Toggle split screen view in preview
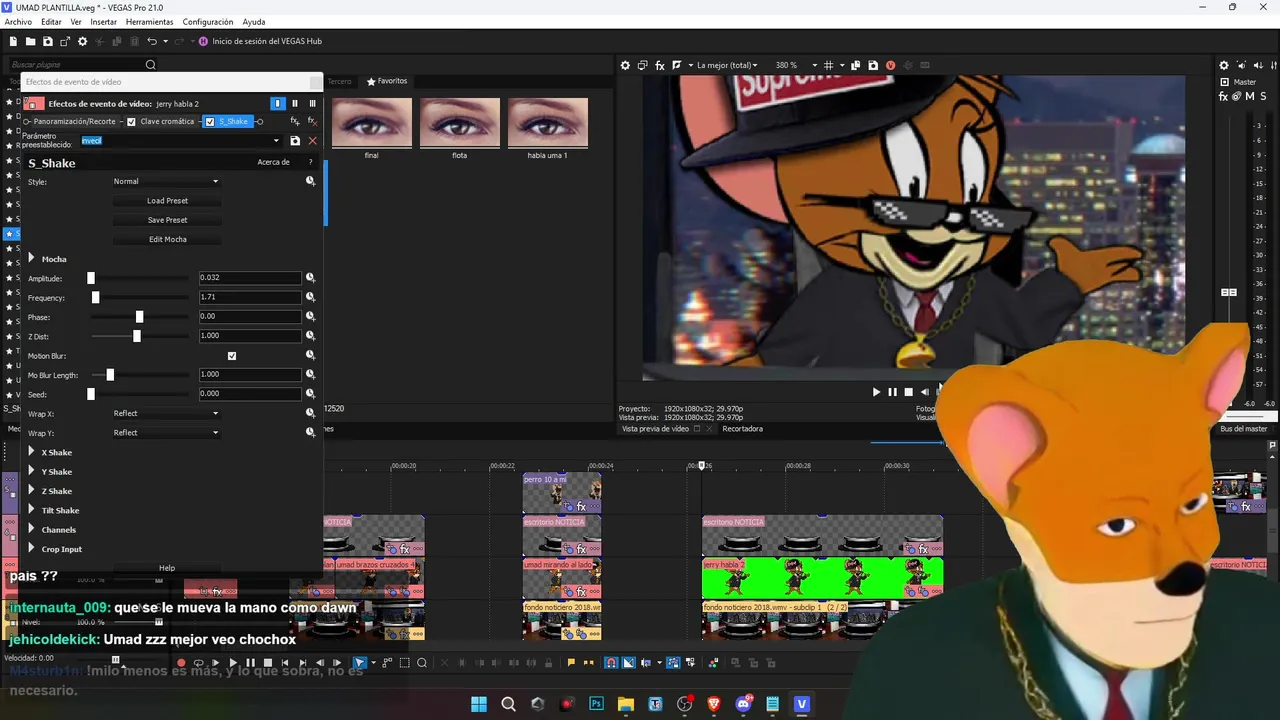This screenshot has height=720, width=1280. click(x=678, y=65)
